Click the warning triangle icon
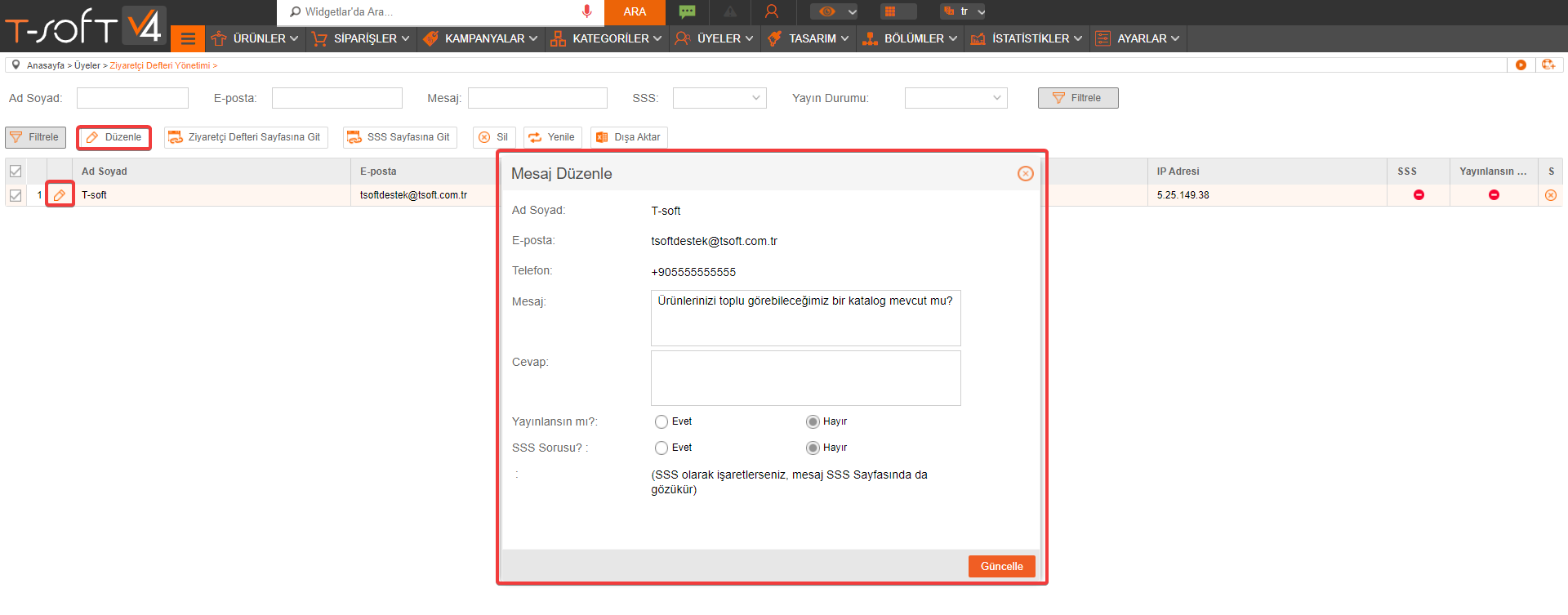Viewport: 1568px width, 615px height. (730, 11)
